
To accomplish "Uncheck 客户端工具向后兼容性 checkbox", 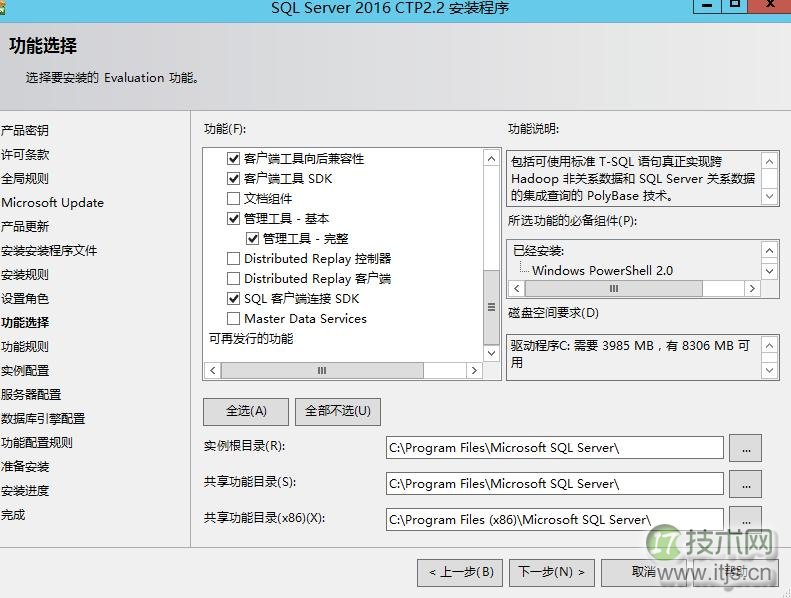I will [233, 158].
